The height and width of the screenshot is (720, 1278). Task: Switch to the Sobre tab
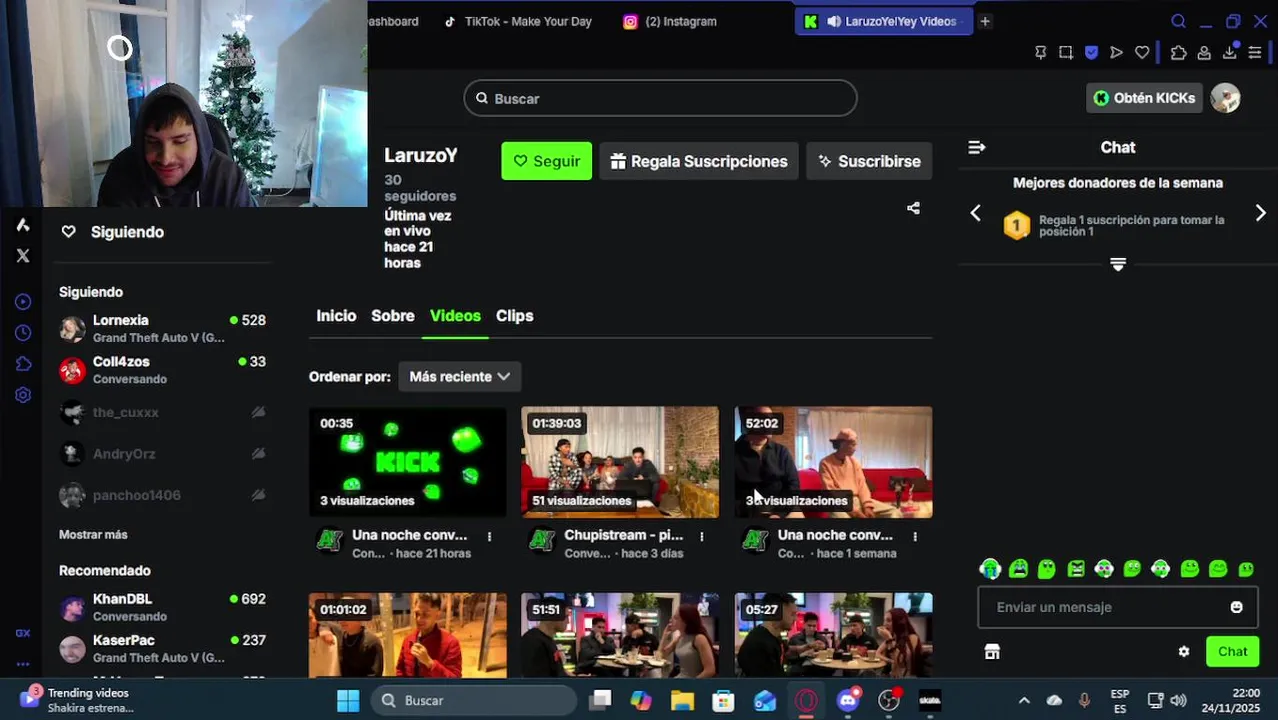pyautogui.click(x=392, y=316)
